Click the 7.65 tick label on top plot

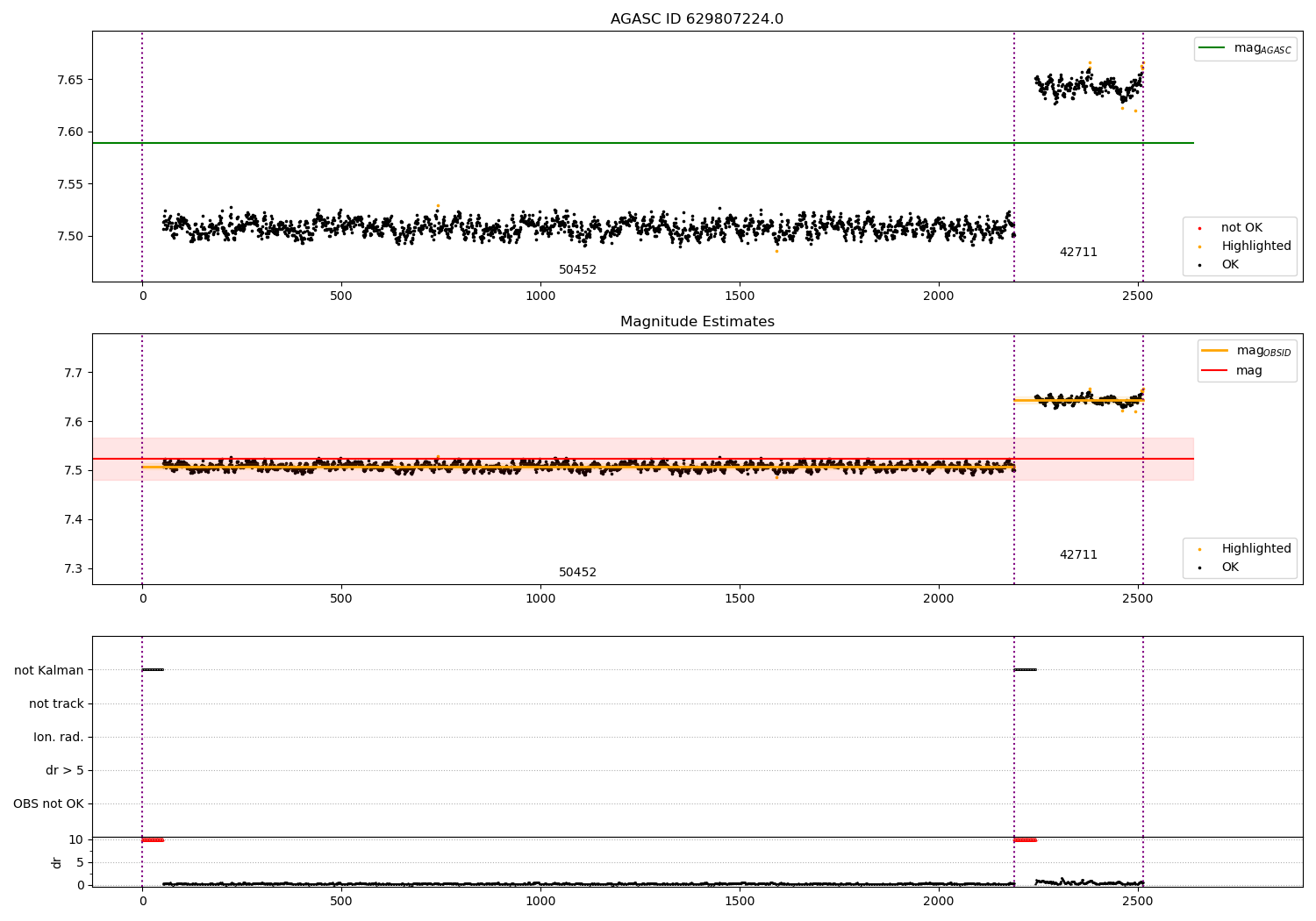pyautogui.click(x=70, y=80)
